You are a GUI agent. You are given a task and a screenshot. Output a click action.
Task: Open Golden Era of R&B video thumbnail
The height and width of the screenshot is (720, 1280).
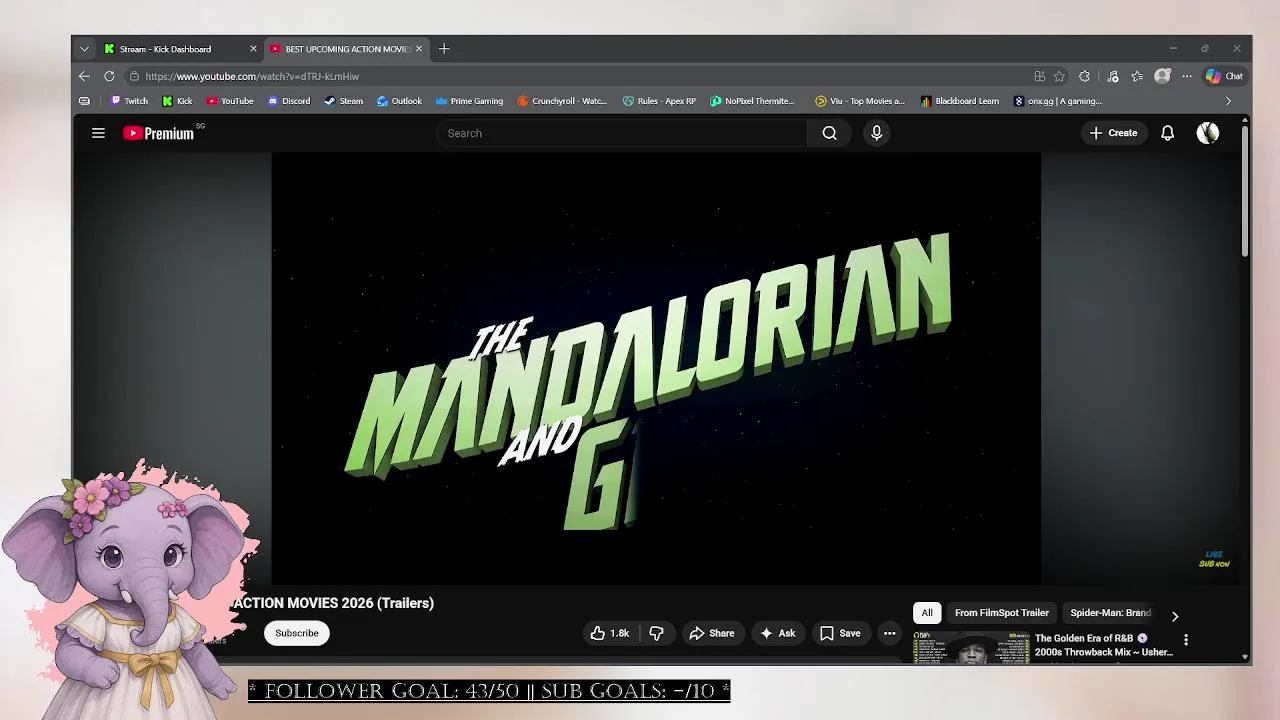click(971, 647)
